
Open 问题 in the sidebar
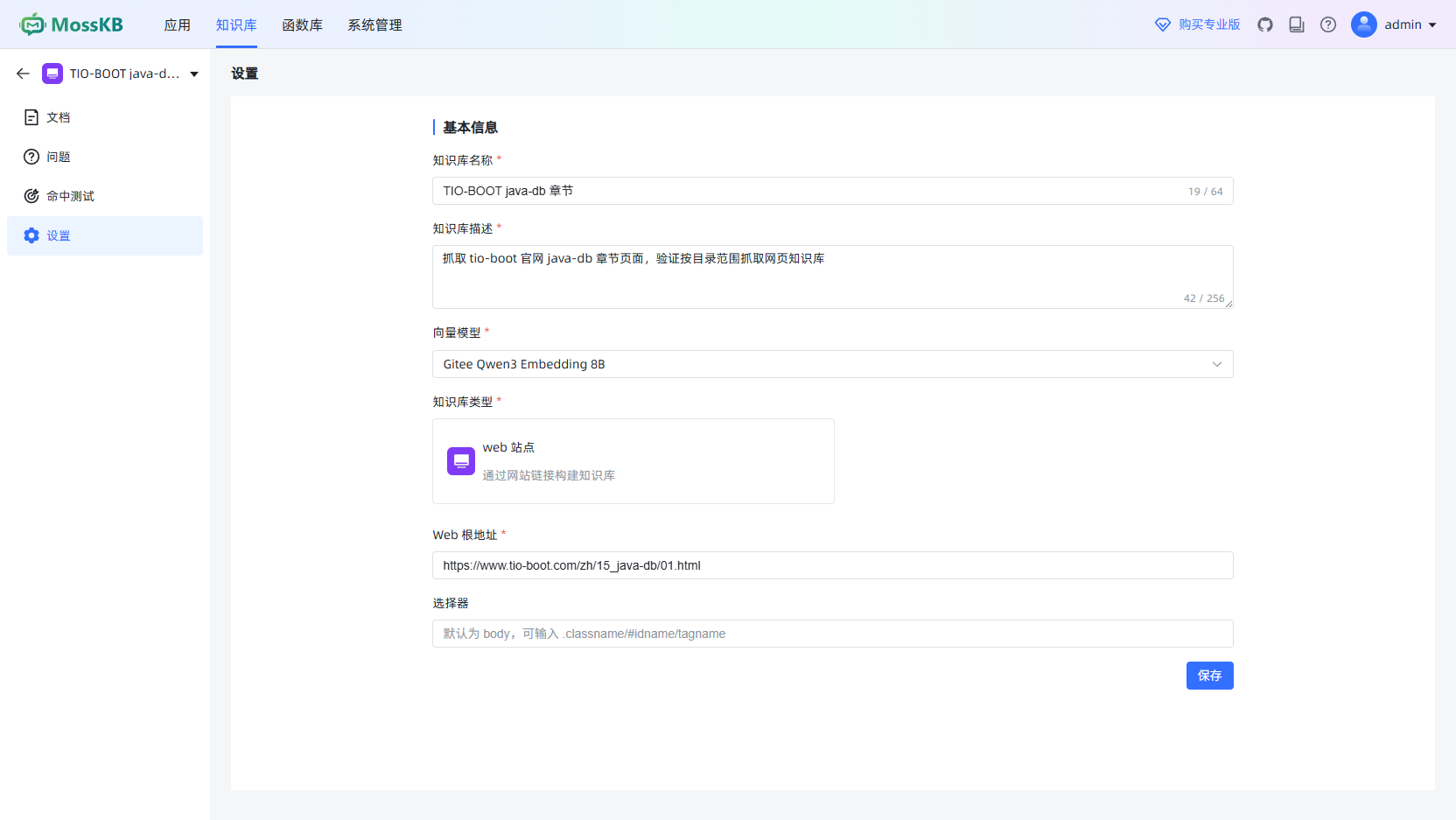tap(105, 157)
